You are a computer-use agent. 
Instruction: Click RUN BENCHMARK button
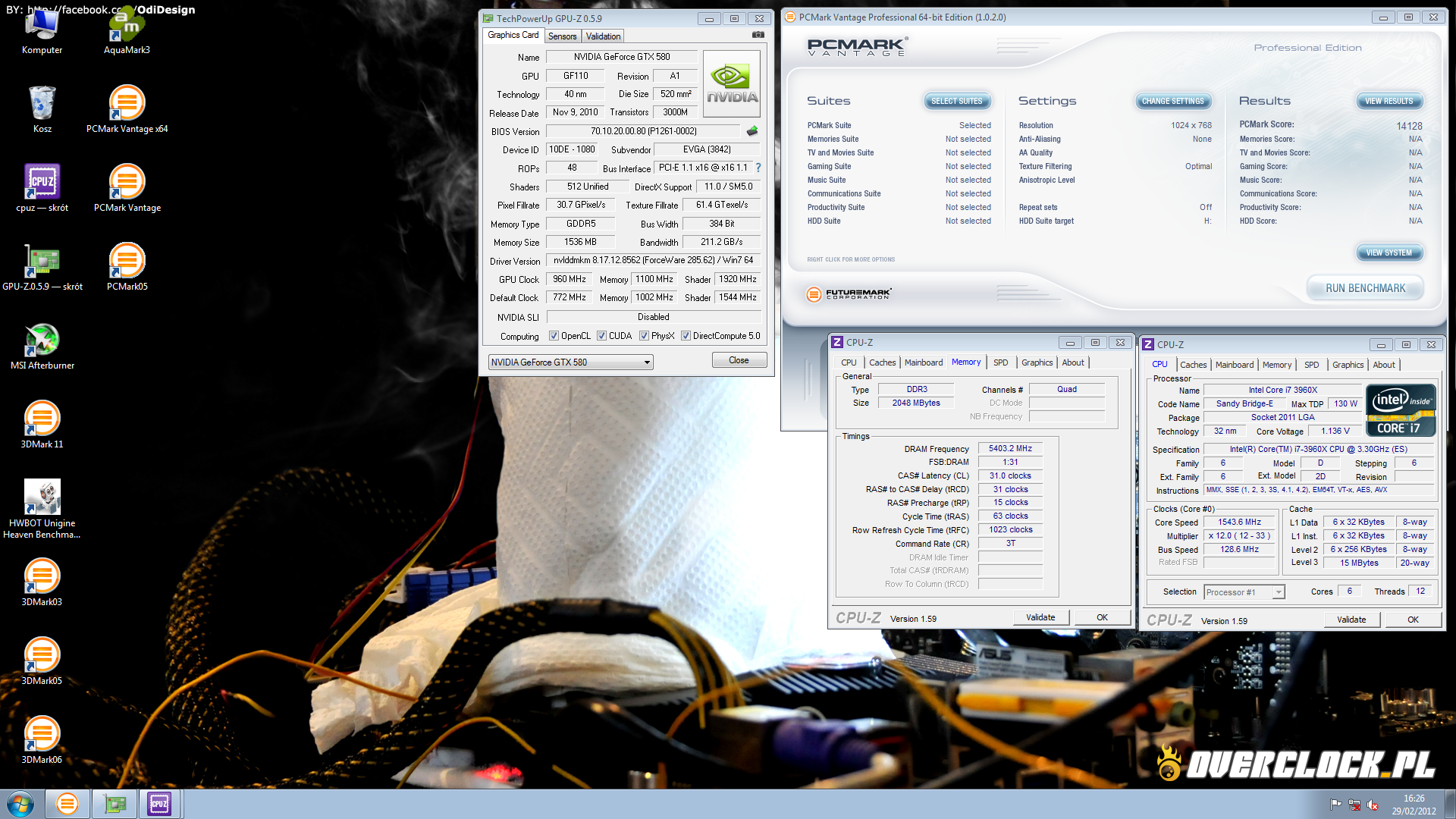pyautogui.click(x=1365, y=288)
